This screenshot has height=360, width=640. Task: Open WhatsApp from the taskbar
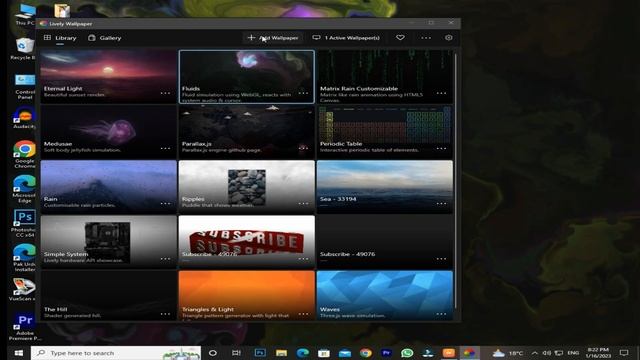click(407, 353)
